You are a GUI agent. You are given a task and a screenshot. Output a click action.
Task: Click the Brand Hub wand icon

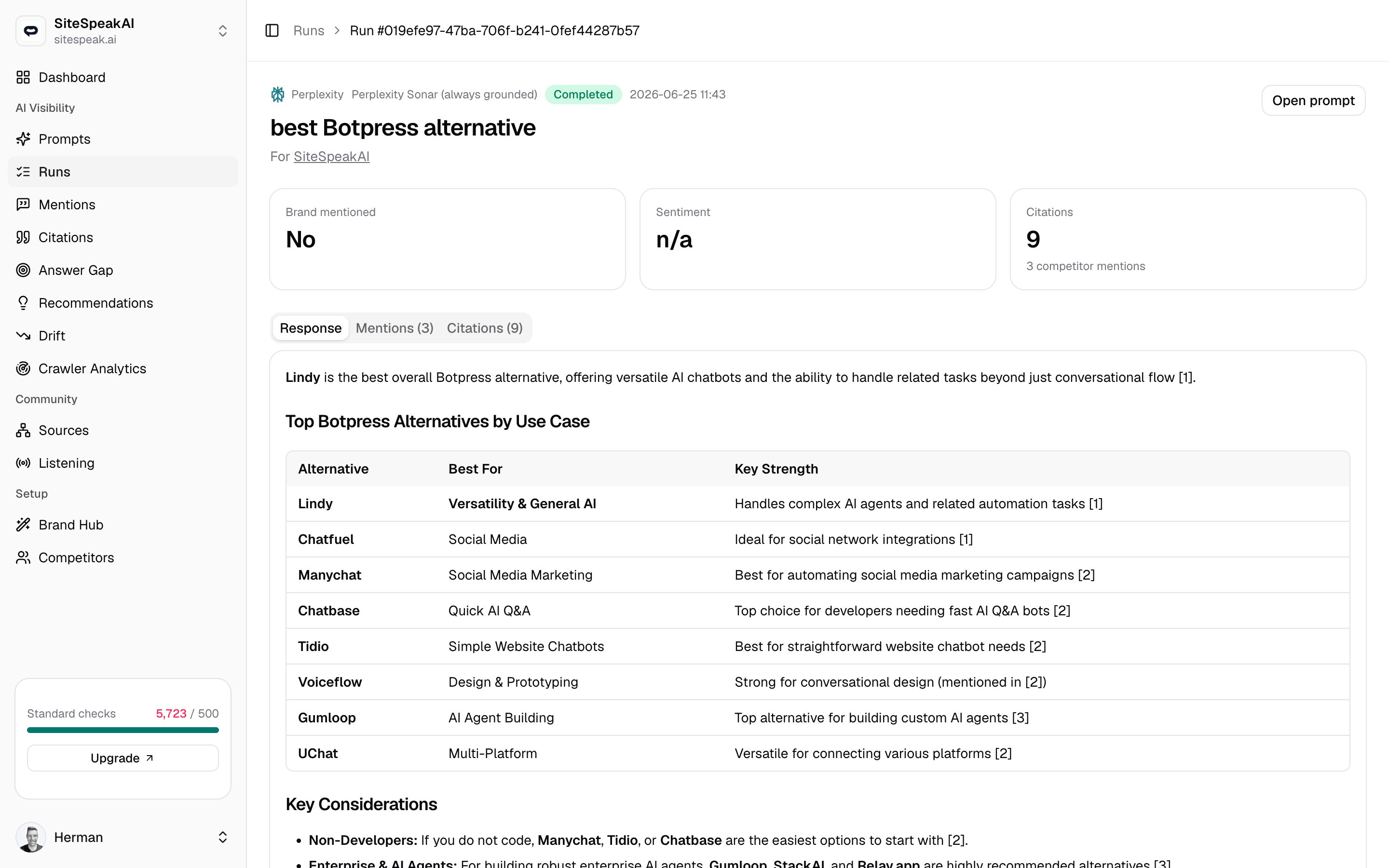(23, 524)
